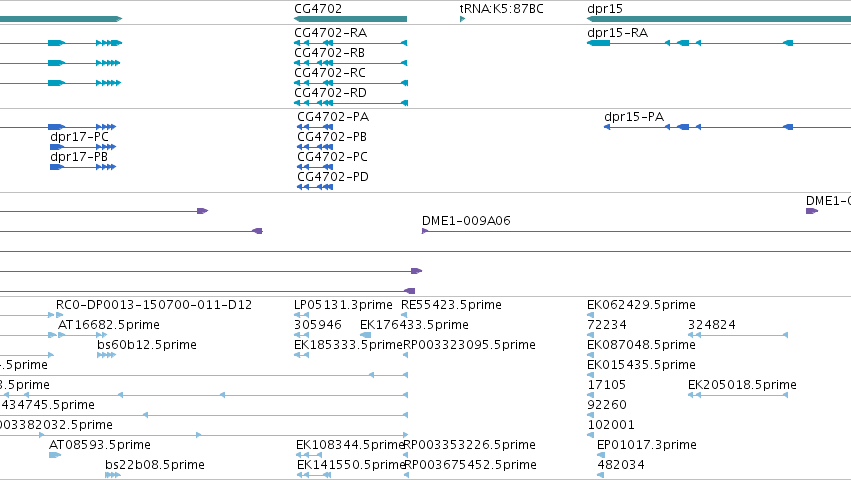Image resolution: width=851 pixels, height=480 pixels.
Task: Click the dpr15-PA protein label
Action: [x=634, y=117]
